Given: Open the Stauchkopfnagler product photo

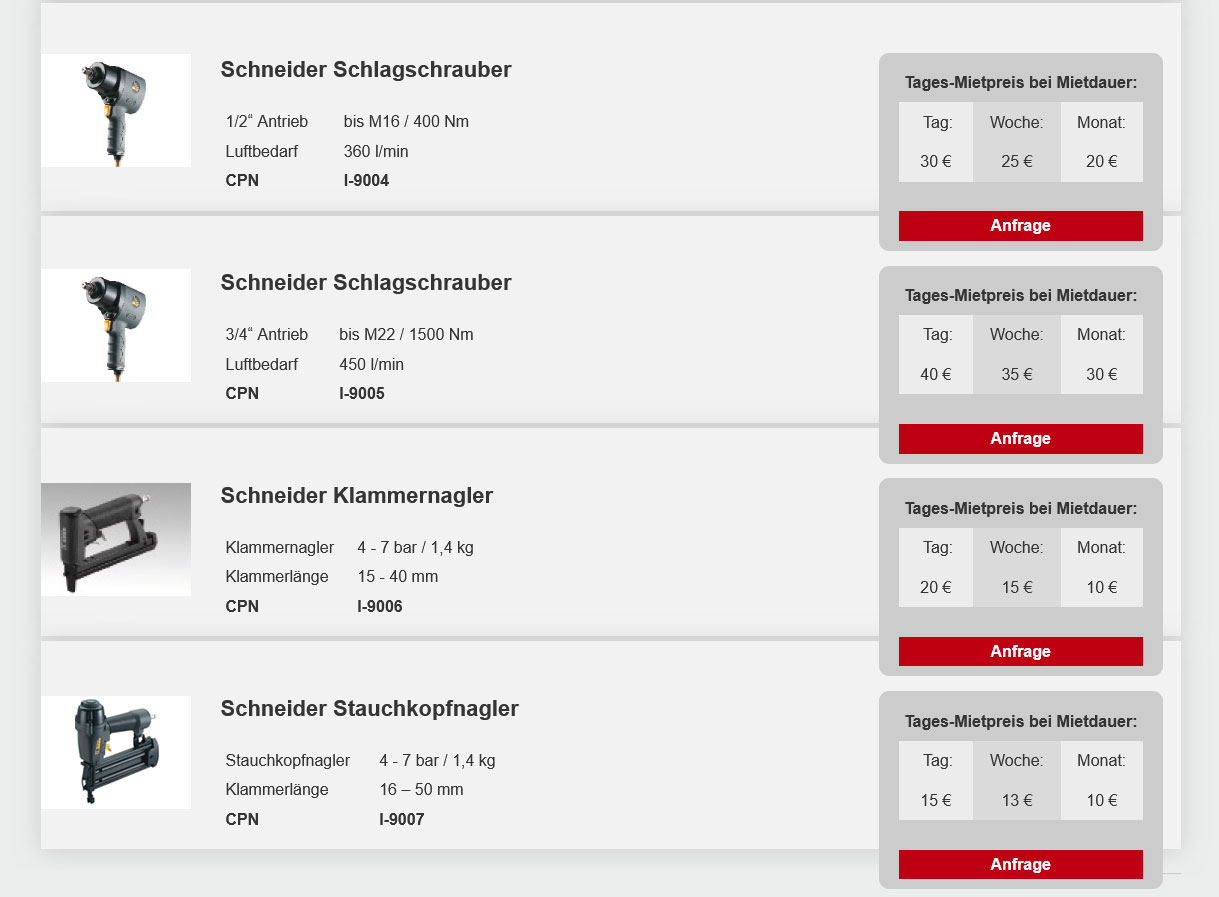Looking at the screenshot, I should pos(116,752).
